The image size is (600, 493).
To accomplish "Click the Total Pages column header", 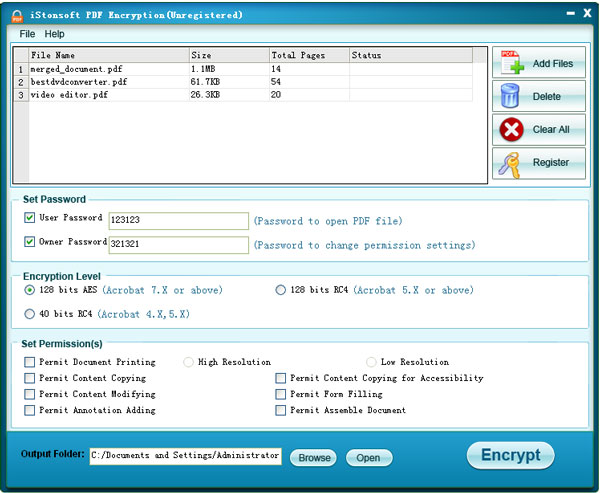I will 309,55.
